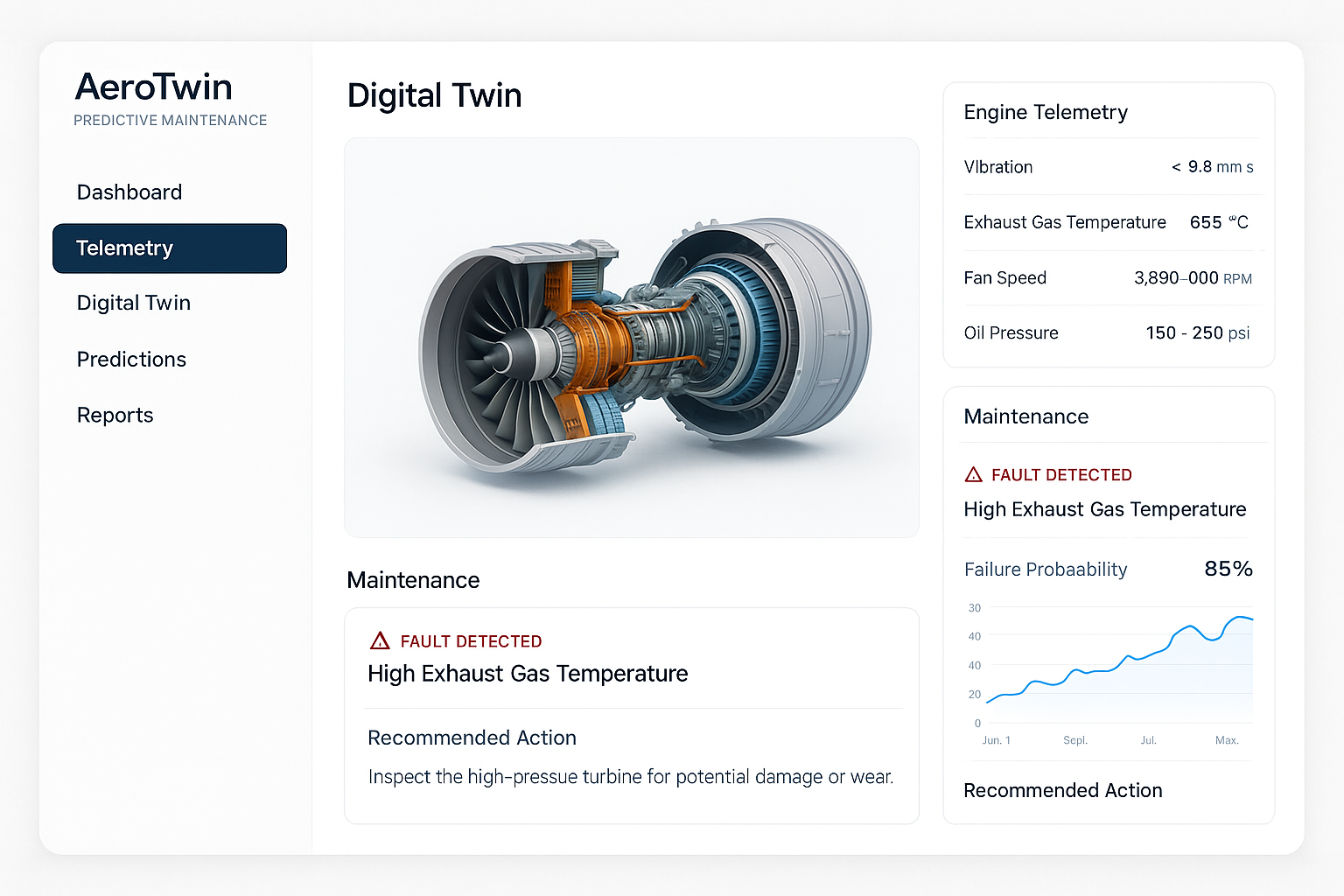Click the fan speed RPM value
This screenshot has width=1344, height=896.
point(1193,278)
